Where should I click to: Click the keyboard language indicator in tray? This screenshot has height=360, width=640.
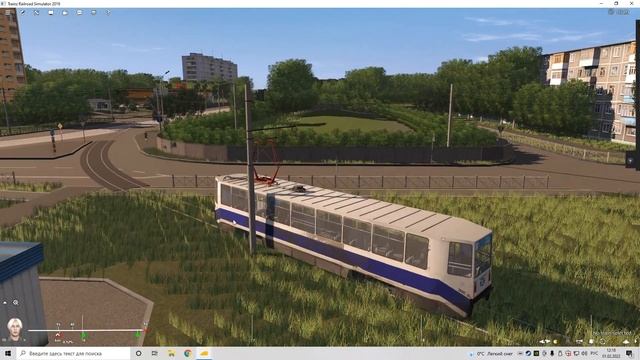[x=594, y=353]
